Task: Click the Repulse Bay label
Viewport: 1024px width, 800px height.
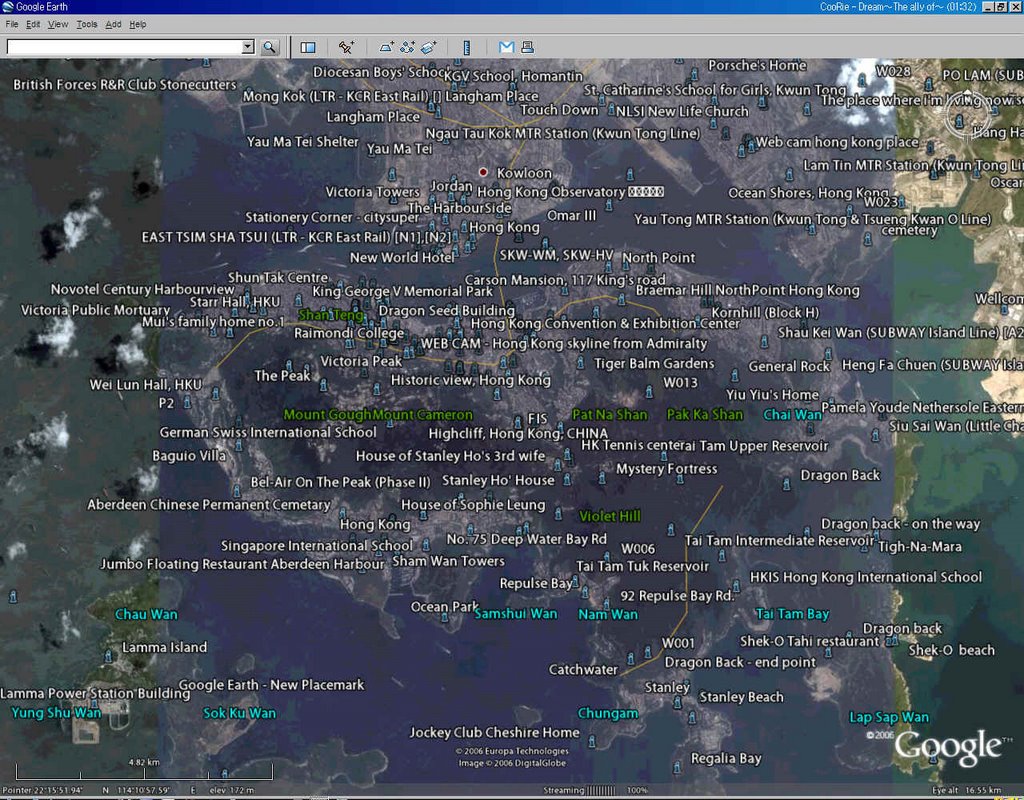Action: point(536,583)
